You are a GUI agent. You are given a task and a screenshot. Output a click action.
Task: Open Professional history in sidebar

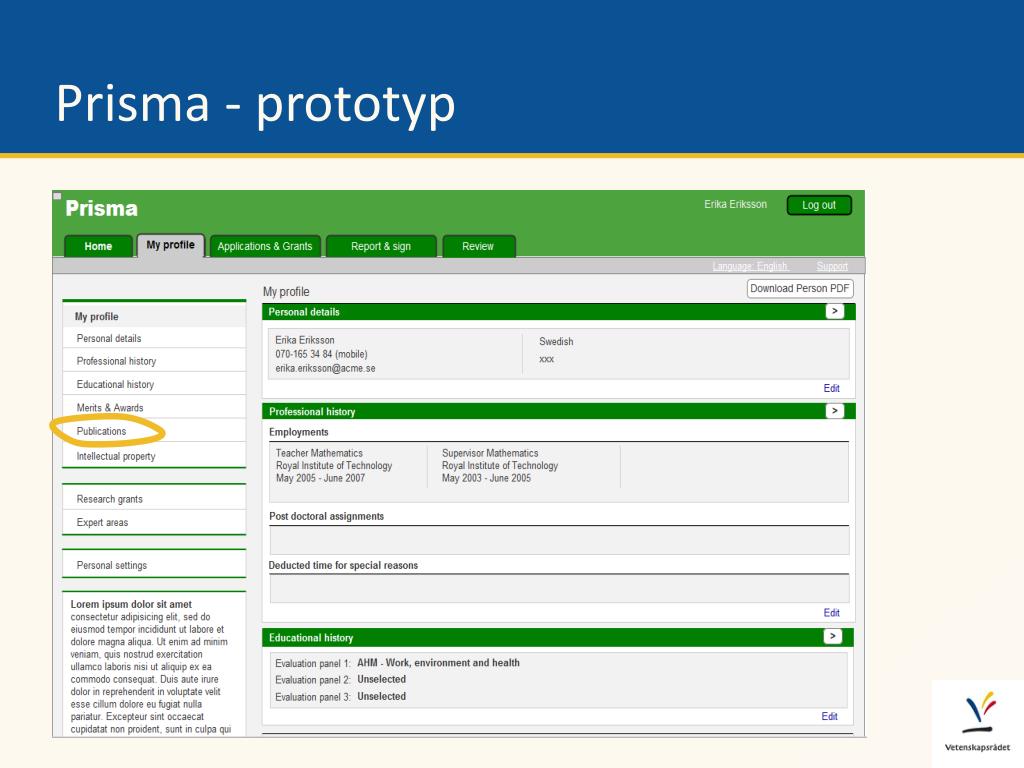coord(154,361)
